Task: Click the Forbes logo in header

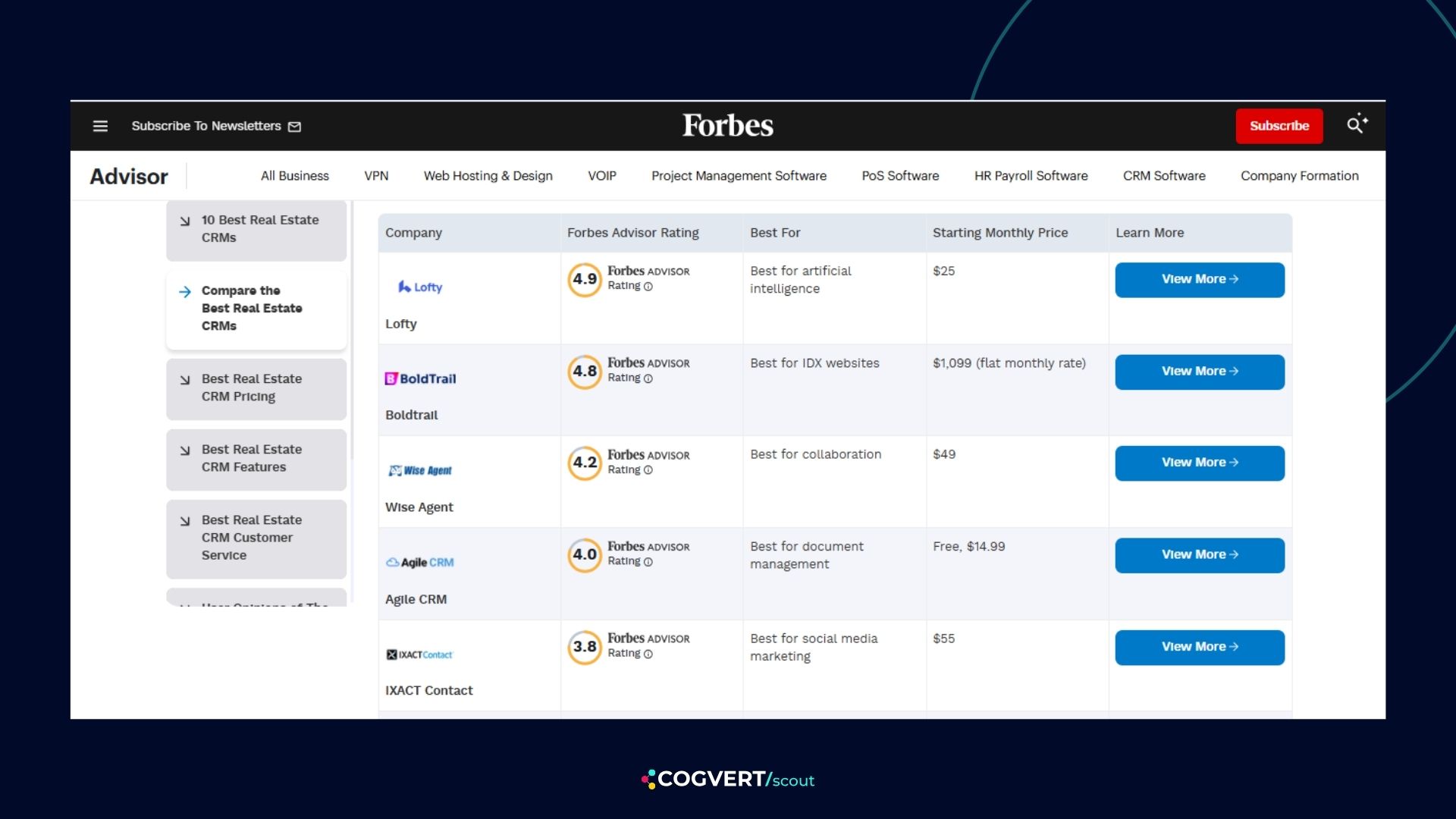Action: (728, 125)
